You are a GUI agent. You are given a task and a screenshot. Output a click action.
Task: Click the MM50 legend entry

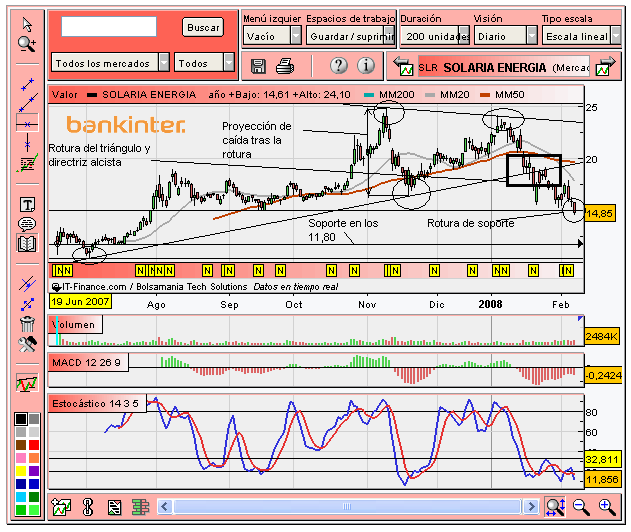502,95
